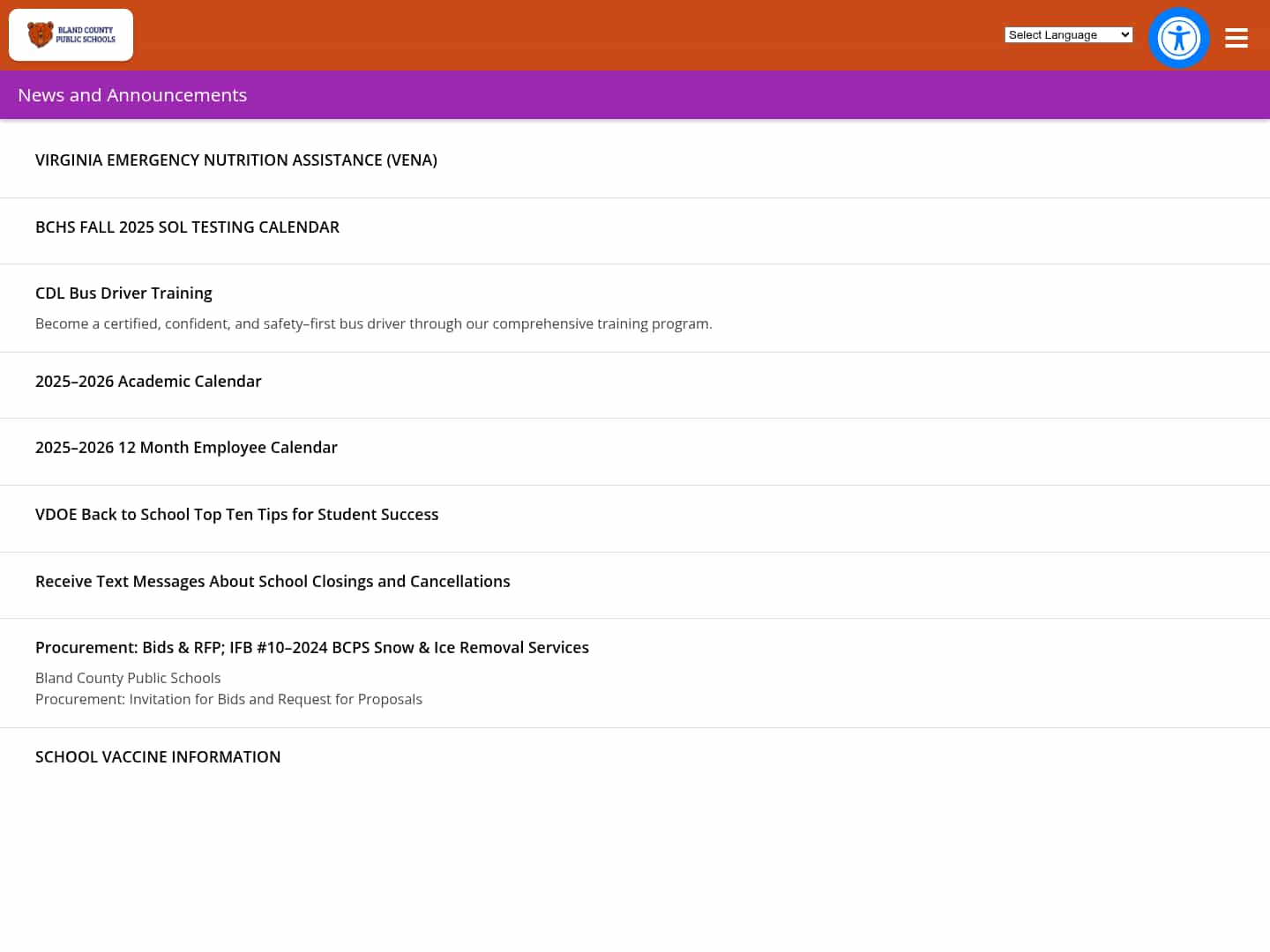The image size is (1270, 952).
Task: Click 'Invitation for Bids and Request for Proposals' text
Action: pos(276,700)
